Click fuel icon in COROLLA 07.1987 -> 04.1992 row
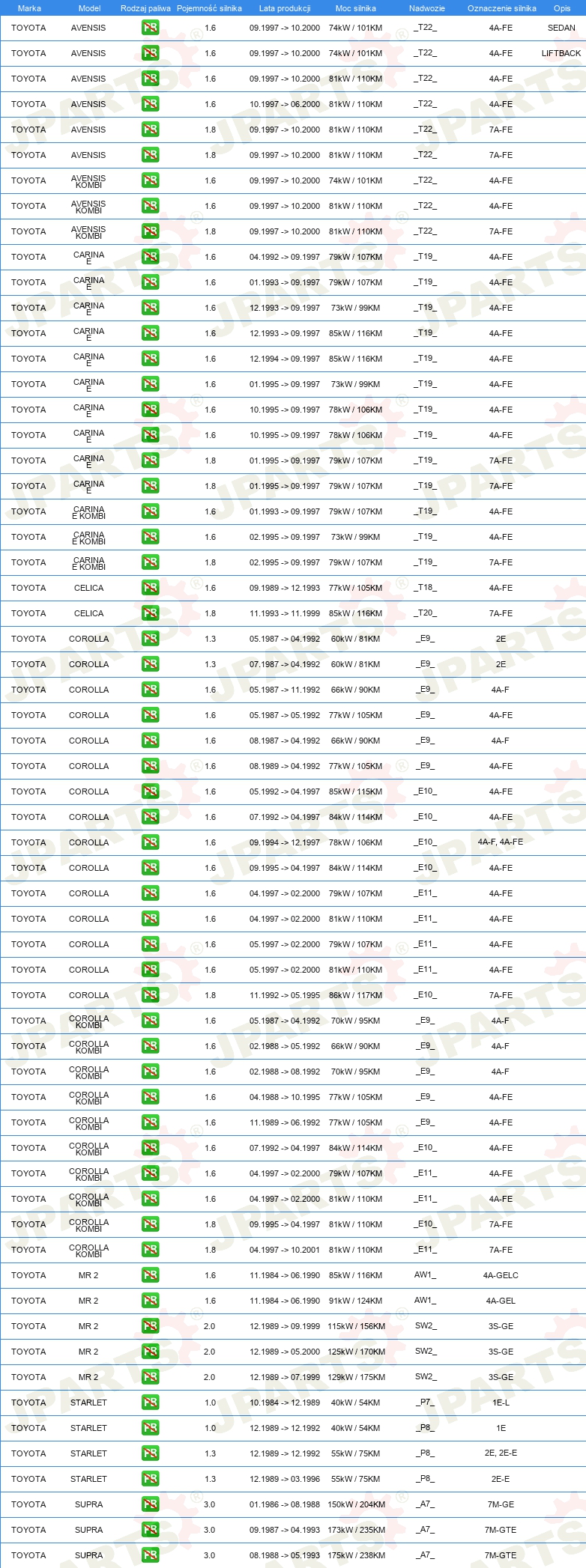The height and width of the screenshot is (1568, 586). pos(150,664)
